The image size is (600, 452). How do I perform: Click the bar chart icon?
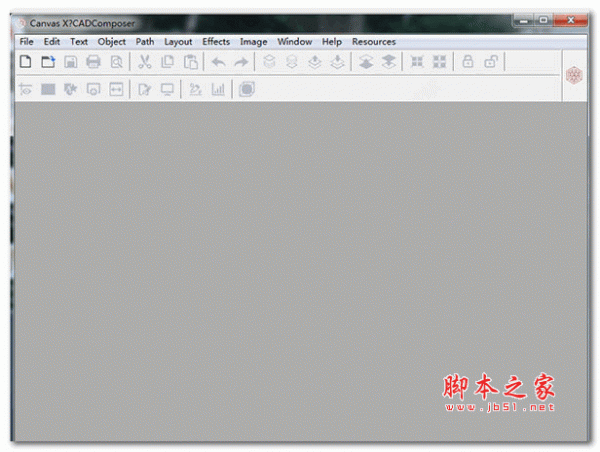pos(218,89)
